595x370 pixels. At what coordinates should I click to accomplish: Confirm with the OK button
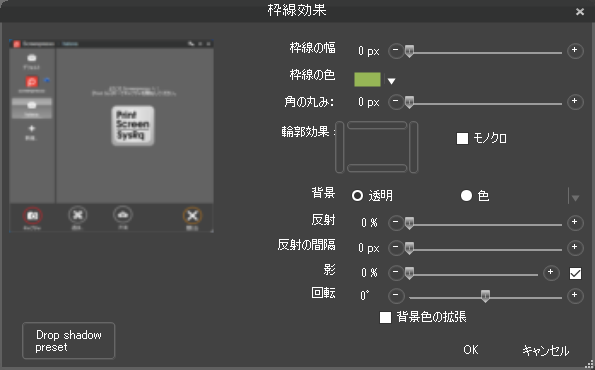point(471,350)
